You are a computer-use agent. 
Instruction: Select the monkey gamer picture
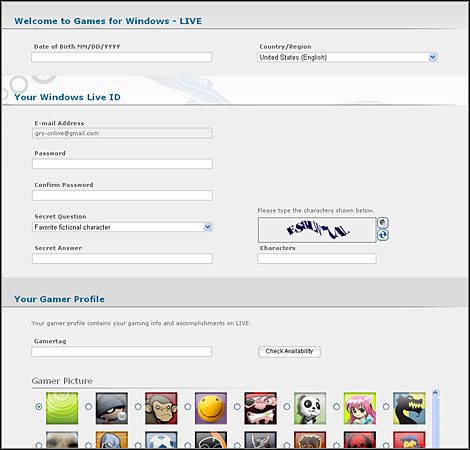coord(161,408)
